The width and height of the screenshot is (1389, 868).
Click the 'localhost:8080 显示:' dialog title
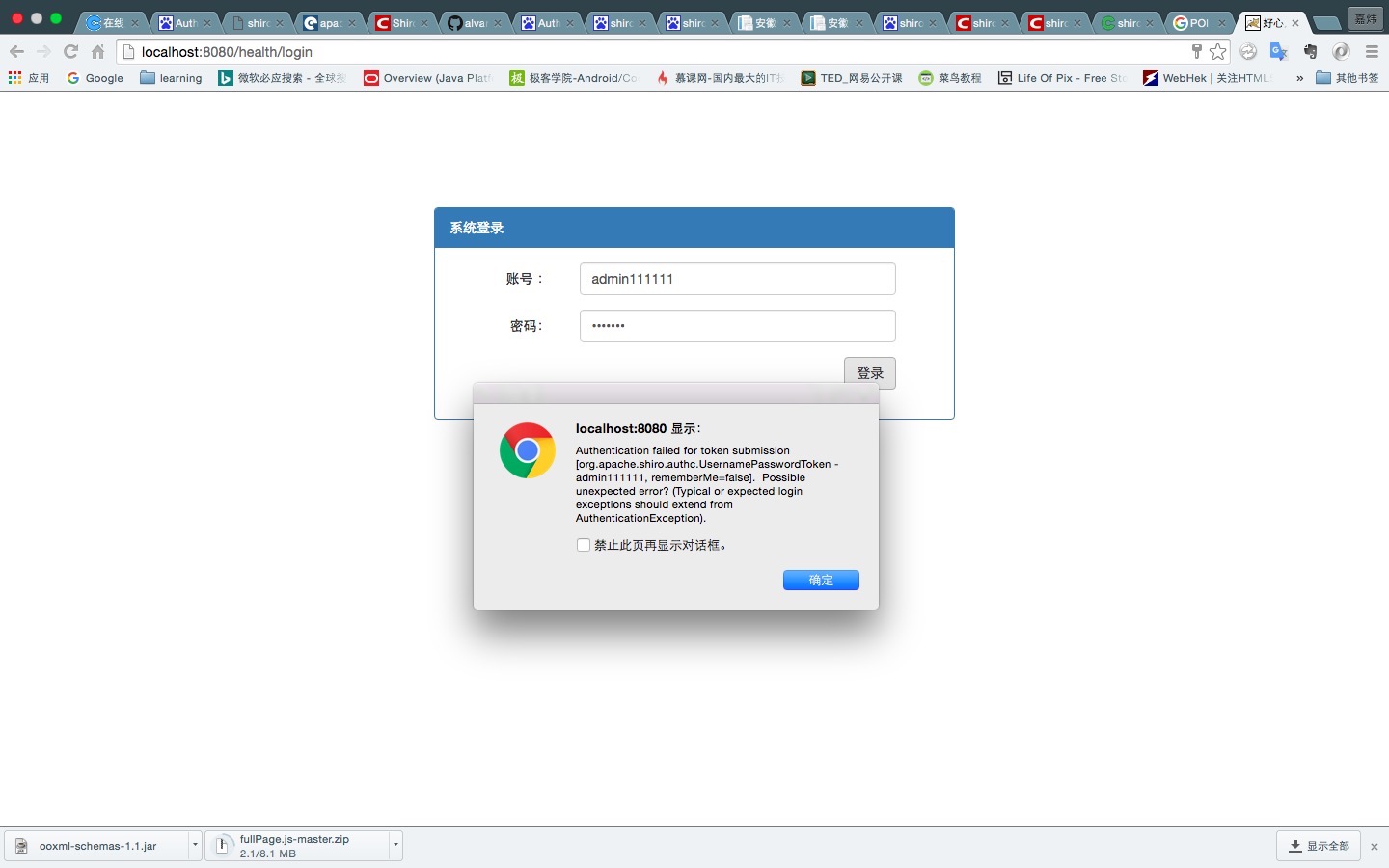coord(639,428)
